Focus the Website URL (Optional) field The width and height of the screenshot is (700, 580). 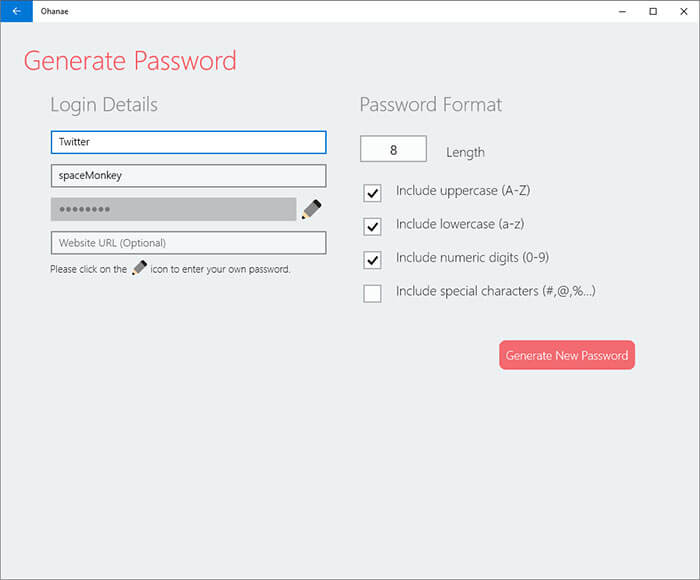(189, 243)
